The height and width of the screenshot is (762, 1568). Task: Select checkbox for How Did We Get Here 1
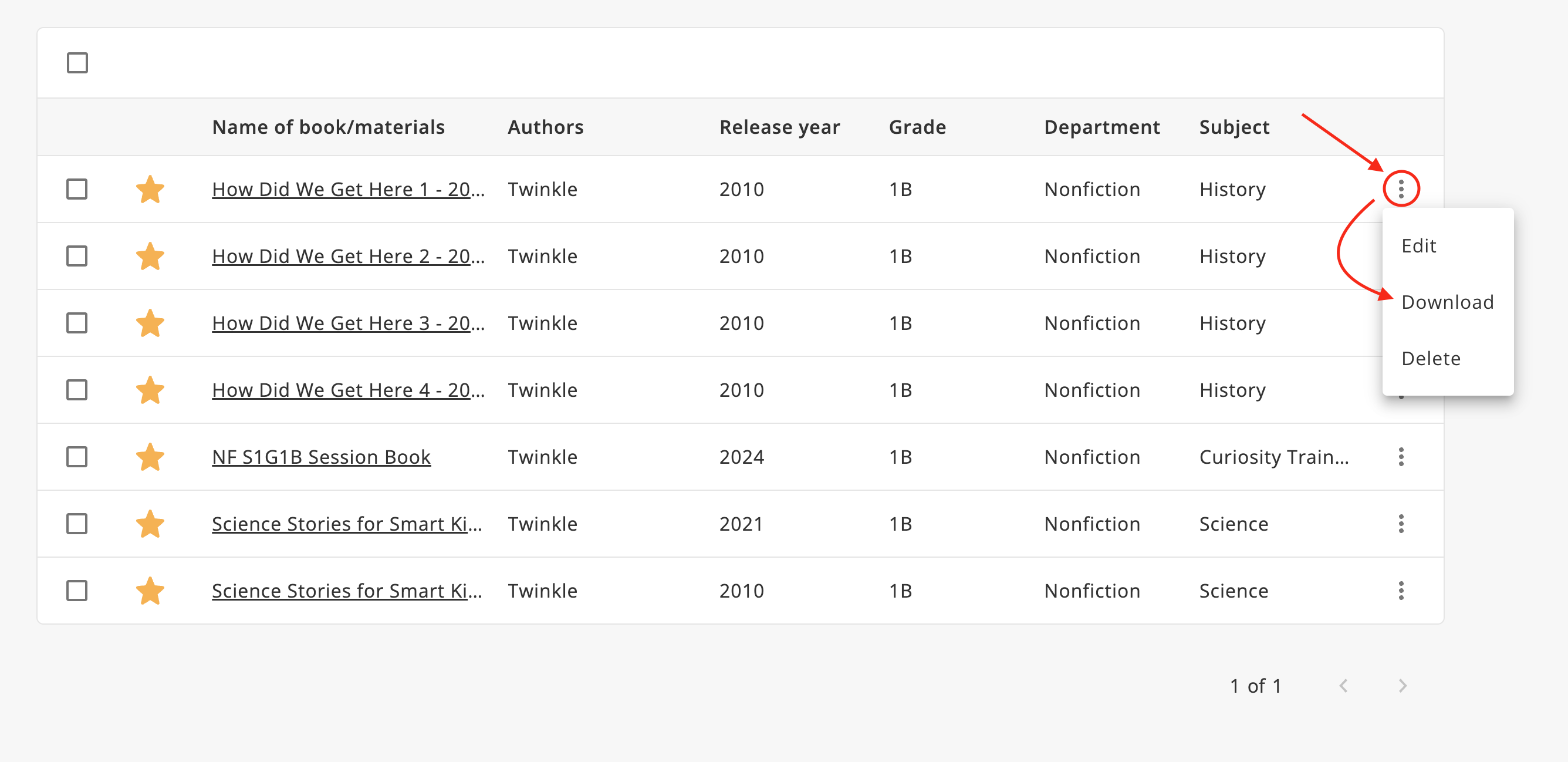(x=77, y=190)
